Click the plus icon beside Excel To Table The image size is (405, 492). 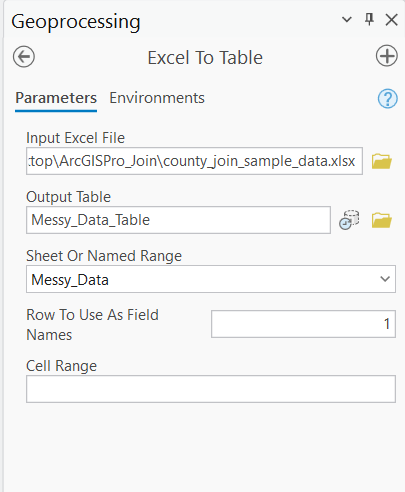[x=387, y=56]
